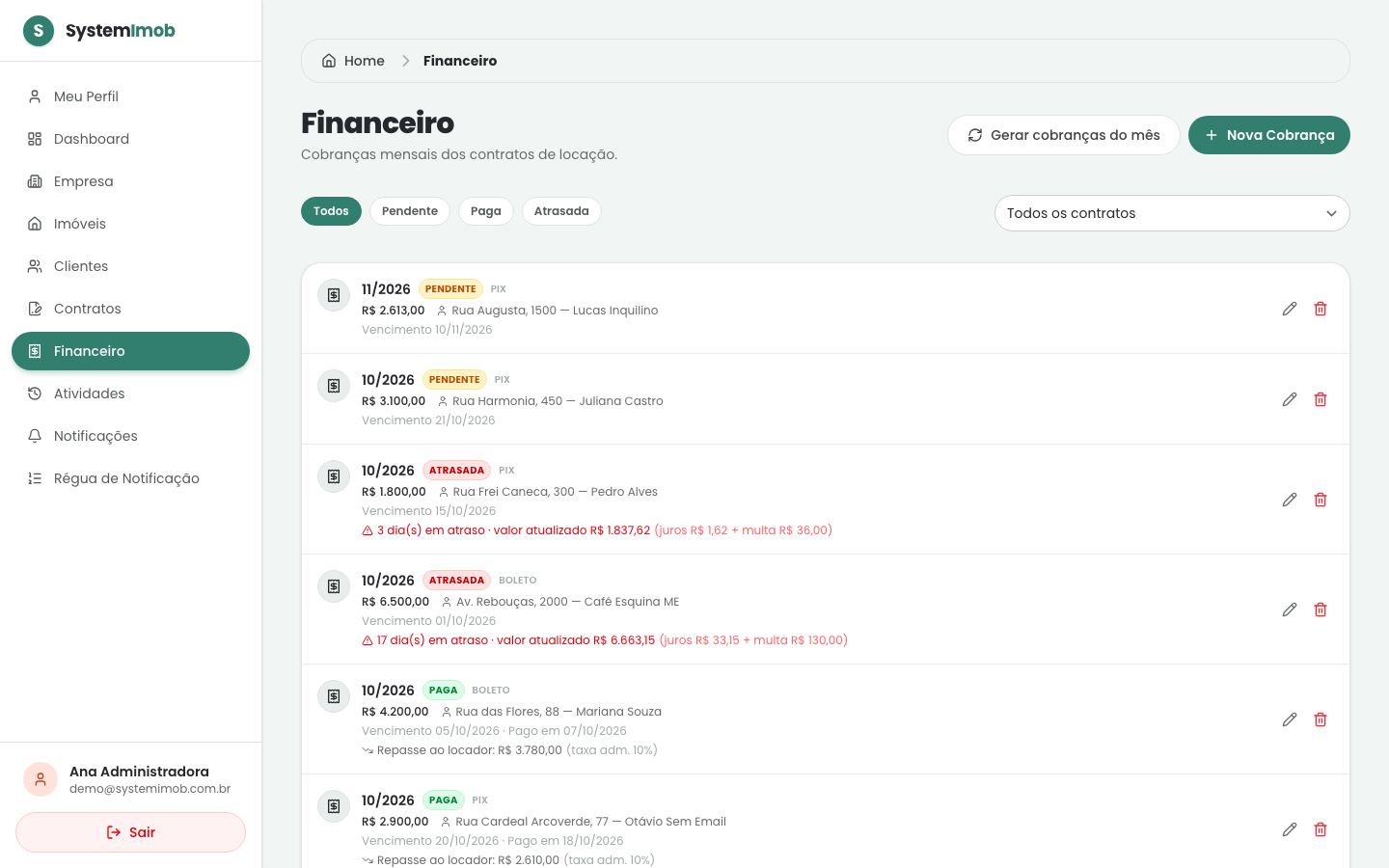This screenshot has height=868, width=1389.
Task: Click Nova Cobrança button
Action: [1269, 135]
